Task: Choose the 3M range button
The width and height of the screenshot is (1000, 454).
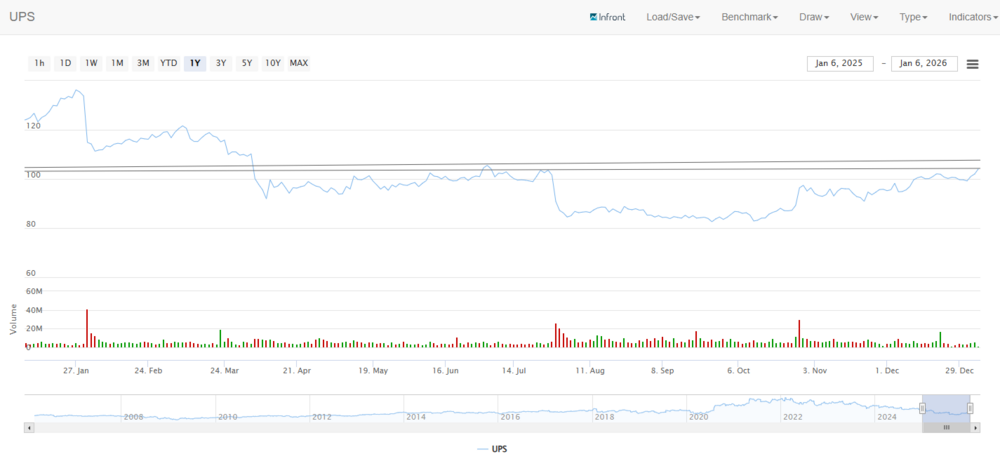Action: [143, 63]
